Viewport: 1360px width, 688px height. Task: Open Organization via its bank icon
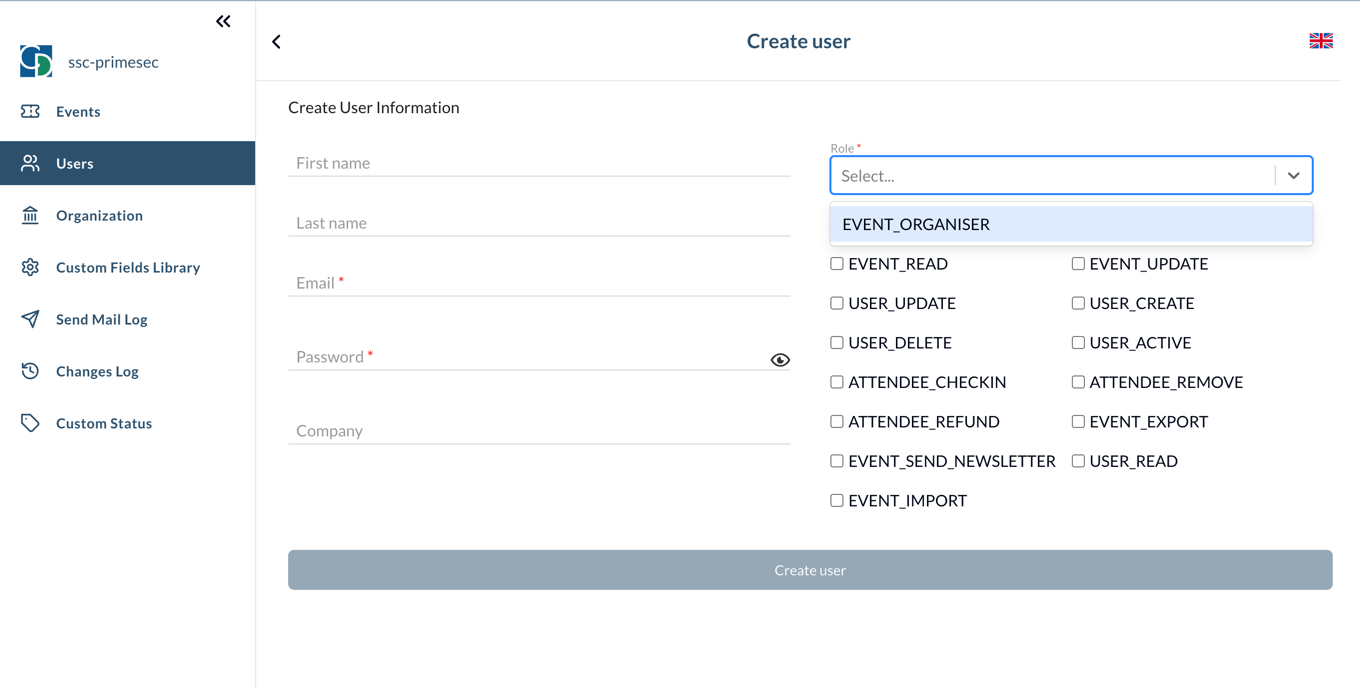click(x=31, y=215)
